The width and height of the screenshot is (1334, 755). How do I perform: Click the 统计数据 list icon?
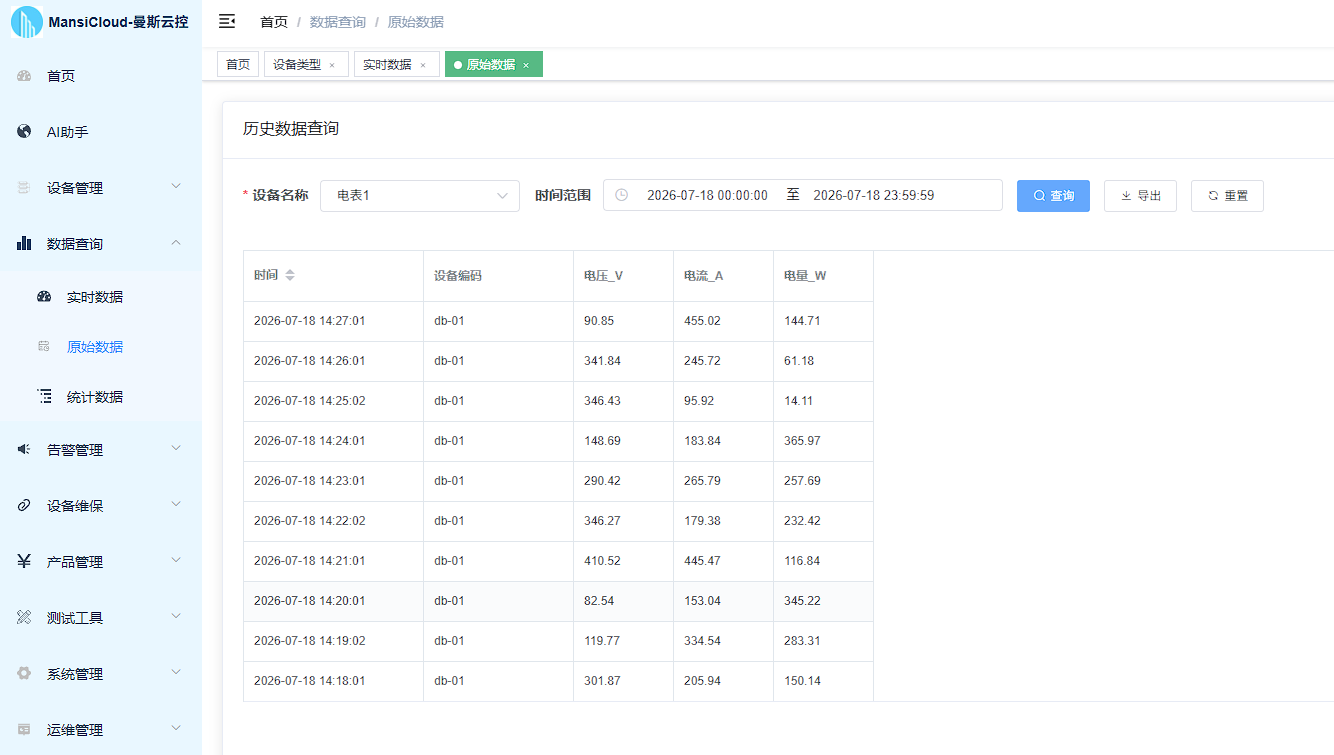44,397
